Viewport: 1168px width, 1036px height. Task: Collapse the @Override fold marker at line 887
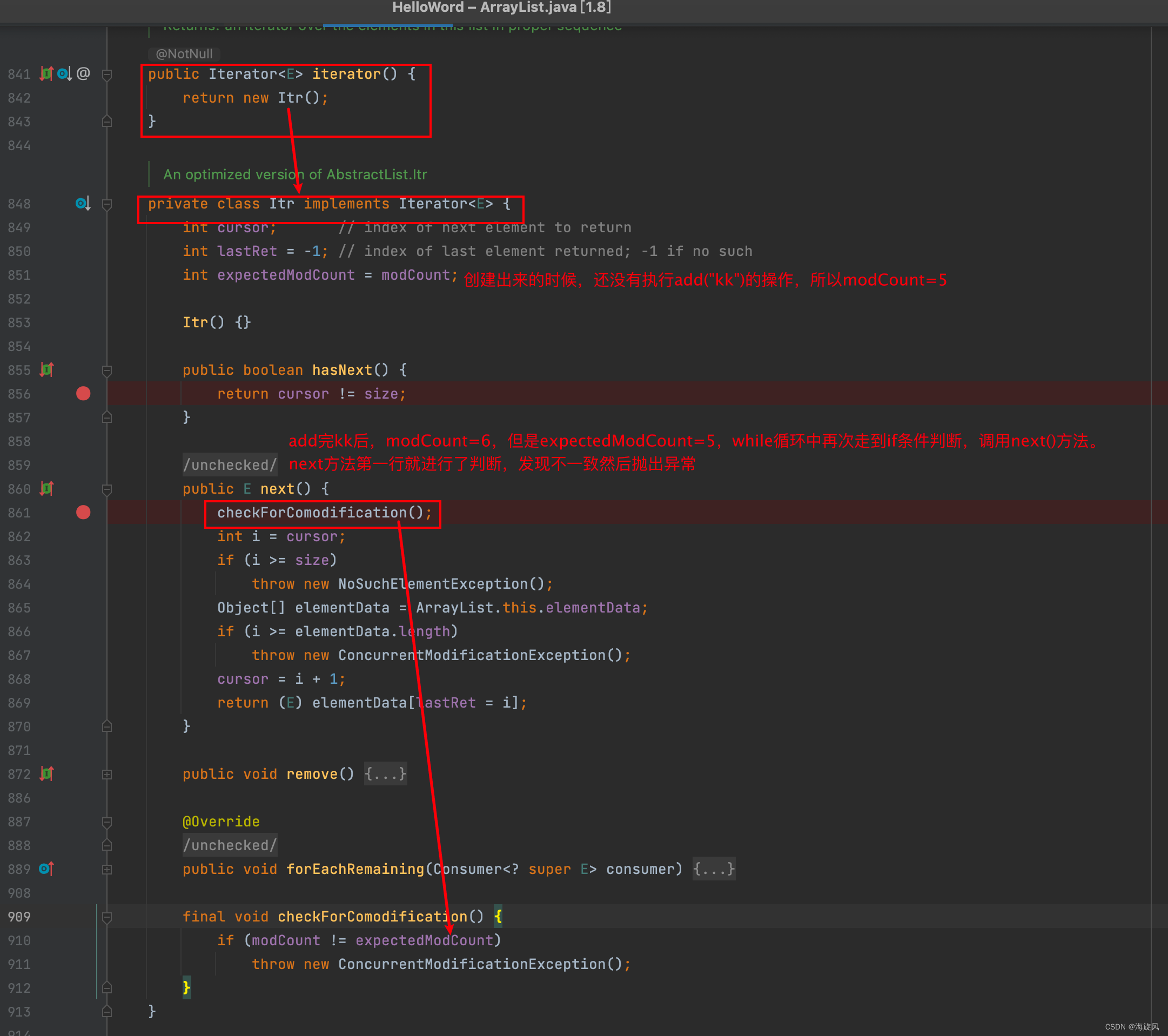pos(107,822)
